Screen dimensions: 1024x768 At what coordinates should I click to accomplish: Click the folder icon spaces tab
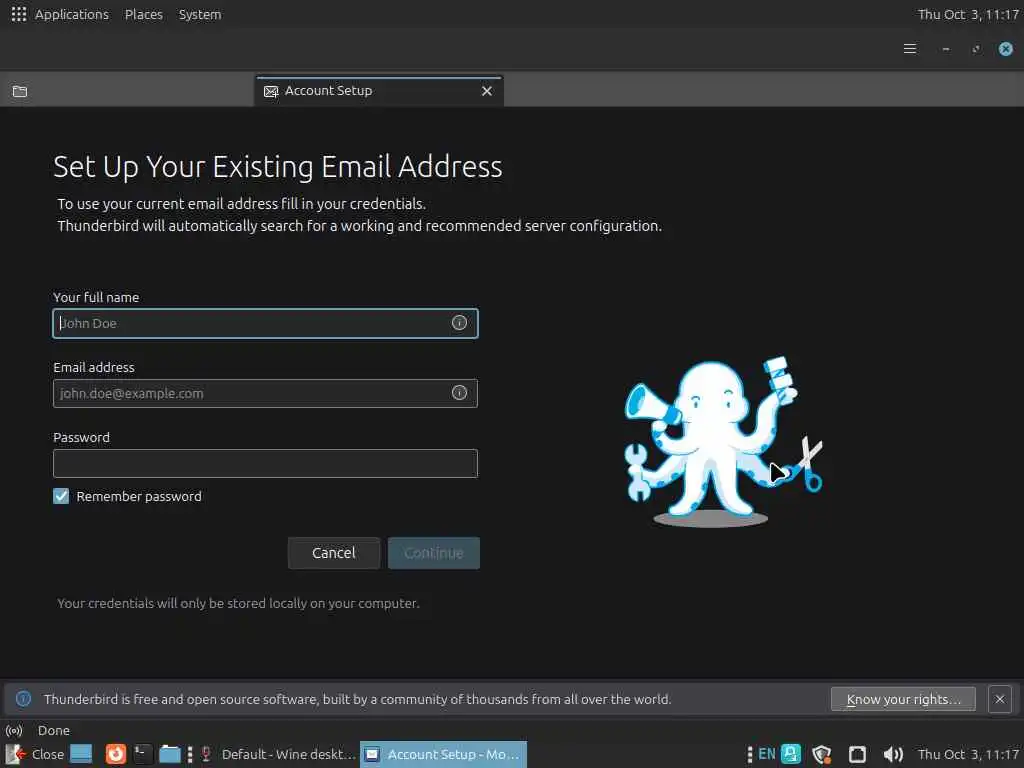coord(20,91)
